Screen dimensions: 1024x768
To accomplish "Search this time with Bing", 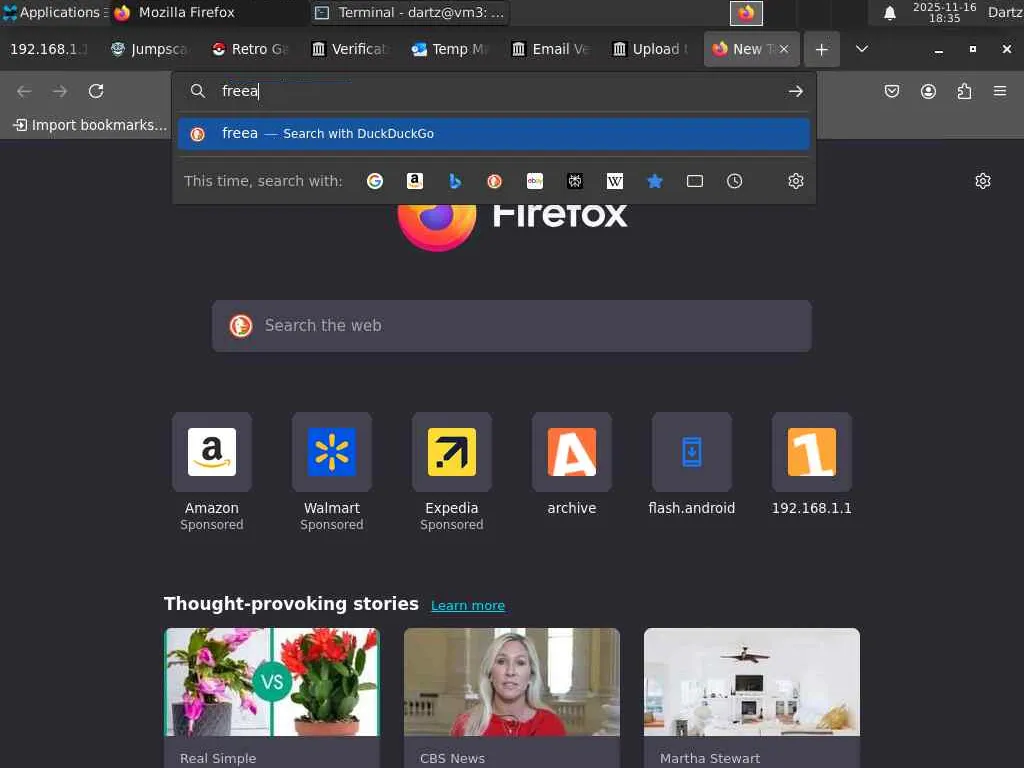I will (455, 181).
